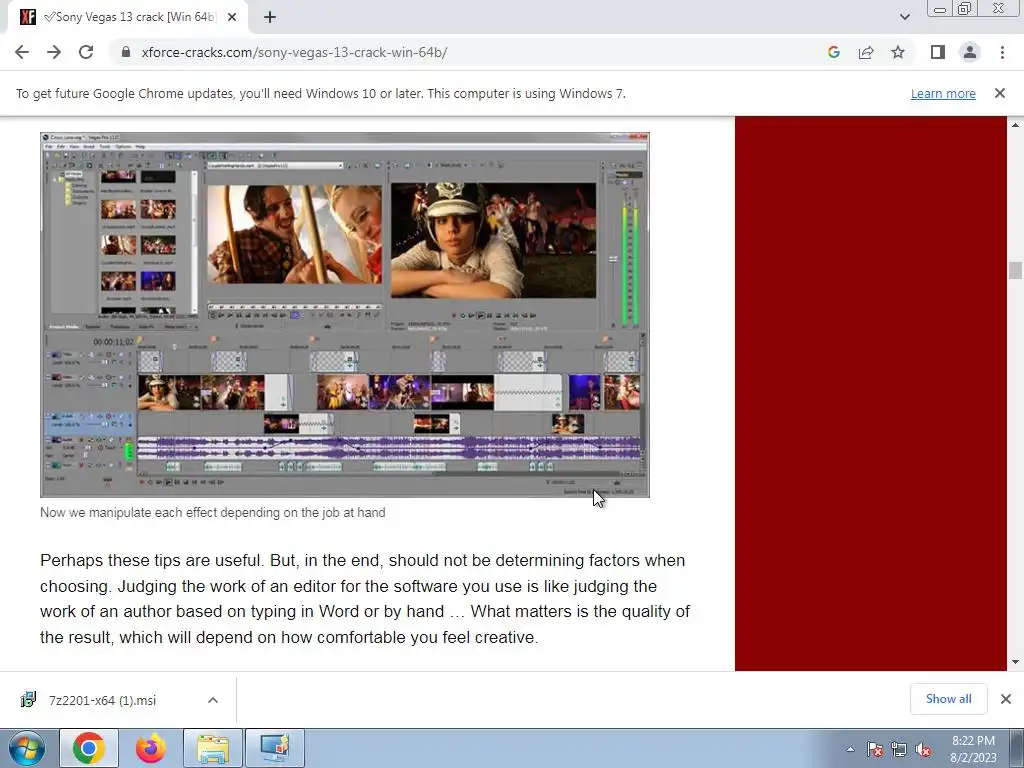Open the monitor app taskbar icon

click(x=274, y=748)
